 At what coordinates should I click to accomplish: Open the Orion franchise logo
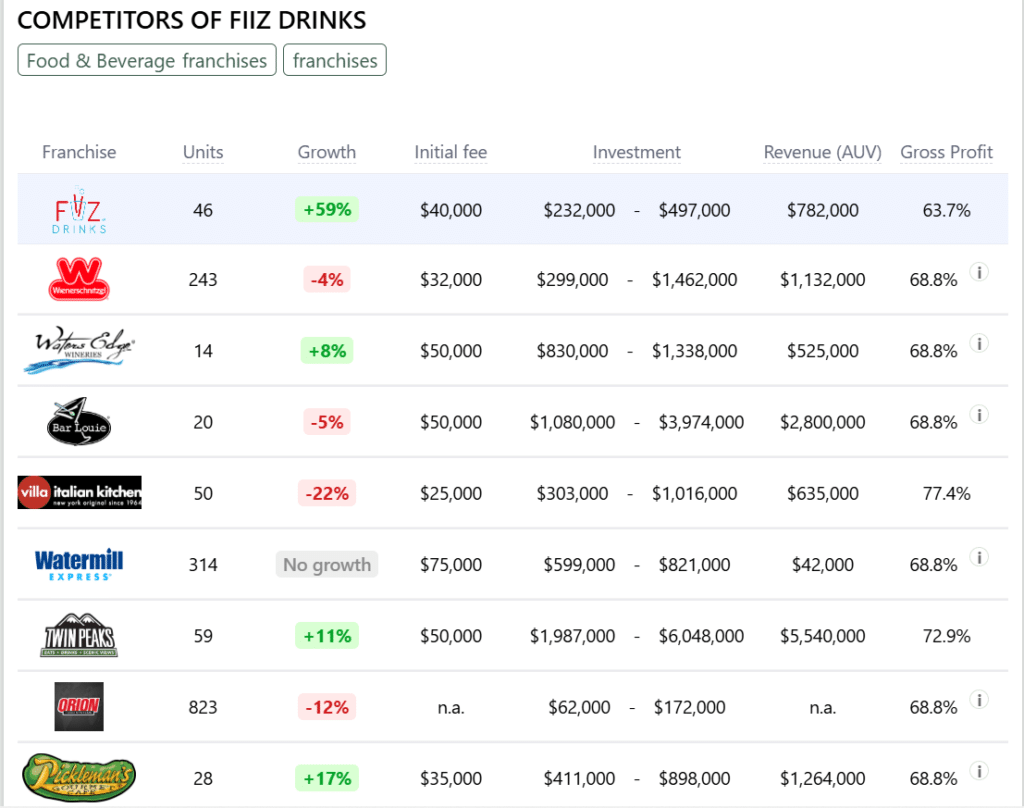79,707
